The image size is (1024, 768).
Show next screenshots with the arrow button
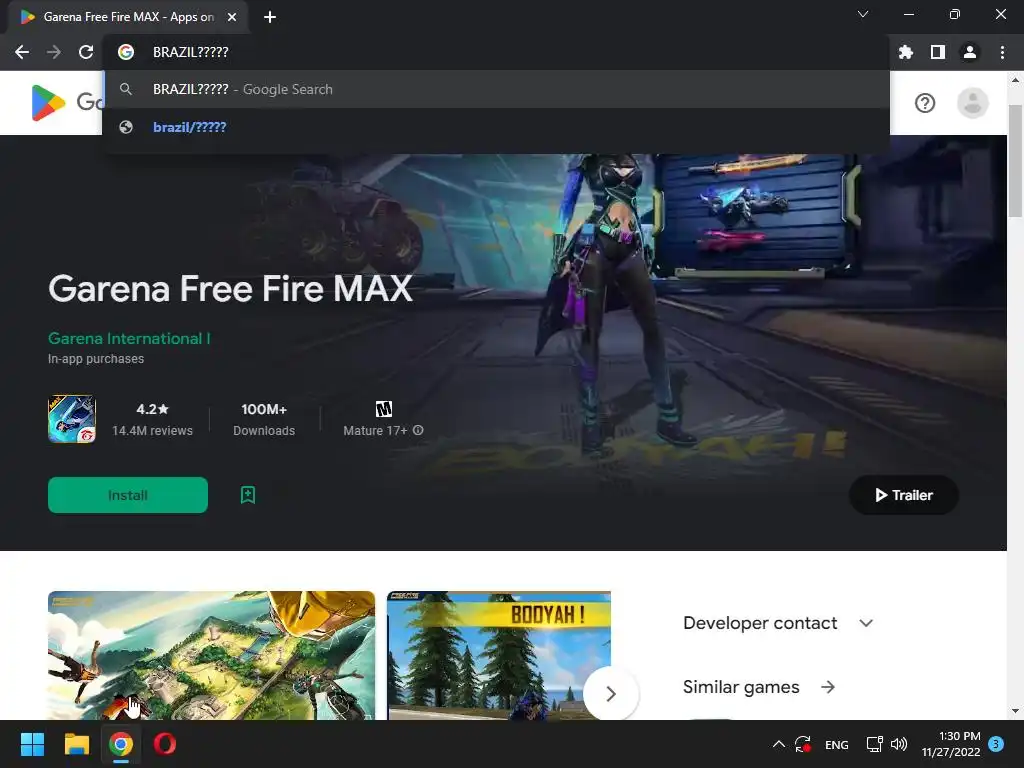click(x=611, y=694)
